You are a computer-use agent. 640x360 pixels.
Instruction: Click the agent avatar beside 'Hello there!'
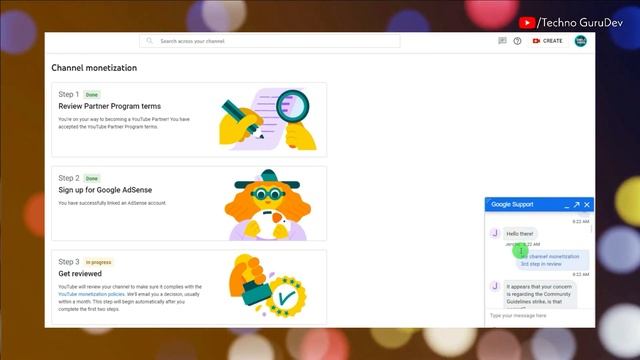(495, 233)
